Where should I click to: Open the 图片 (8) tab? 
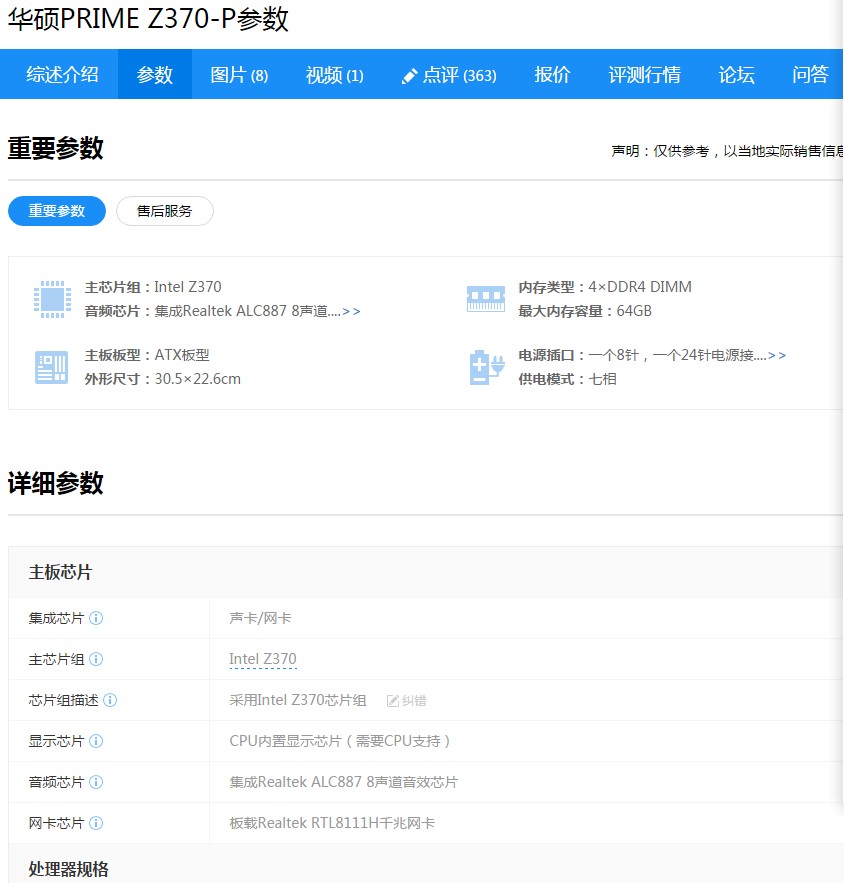pyautogui.click(x=239, y=74)
